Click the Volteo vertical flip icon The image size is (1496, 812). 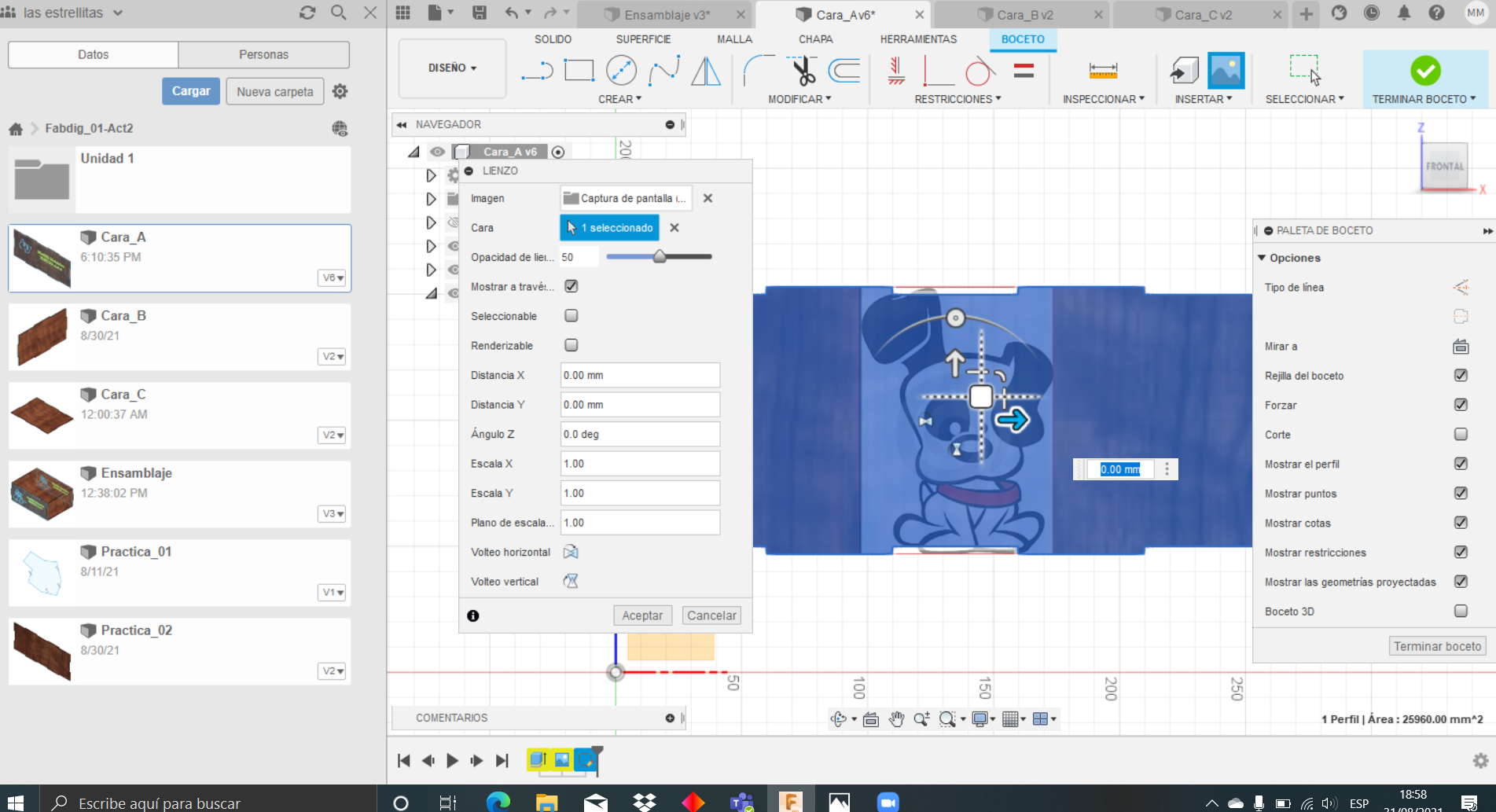pos(571,581)
